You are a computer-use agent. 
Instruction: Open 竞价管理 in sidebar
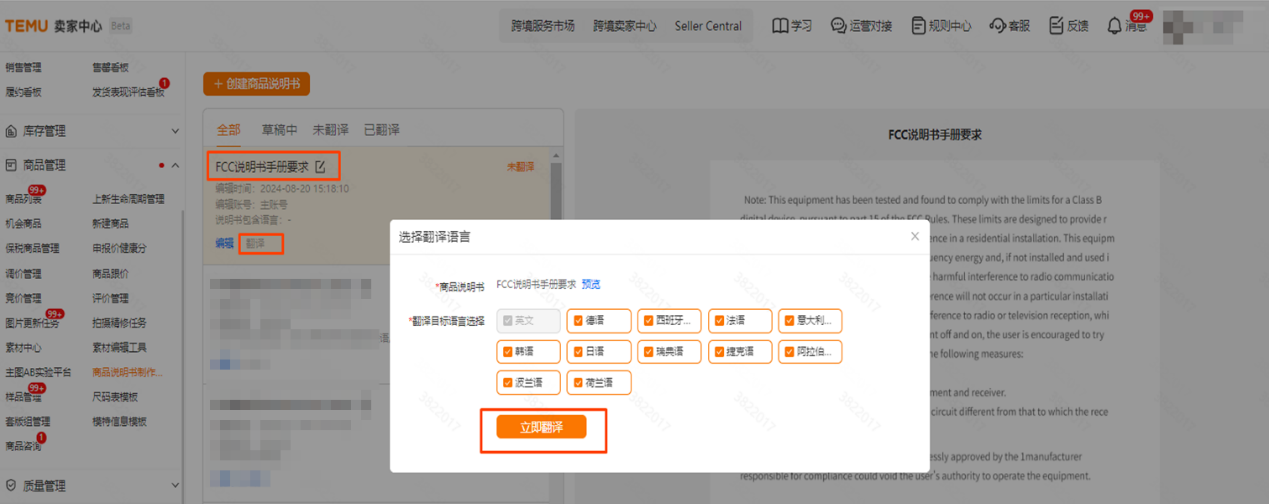[x=23, y=298]
